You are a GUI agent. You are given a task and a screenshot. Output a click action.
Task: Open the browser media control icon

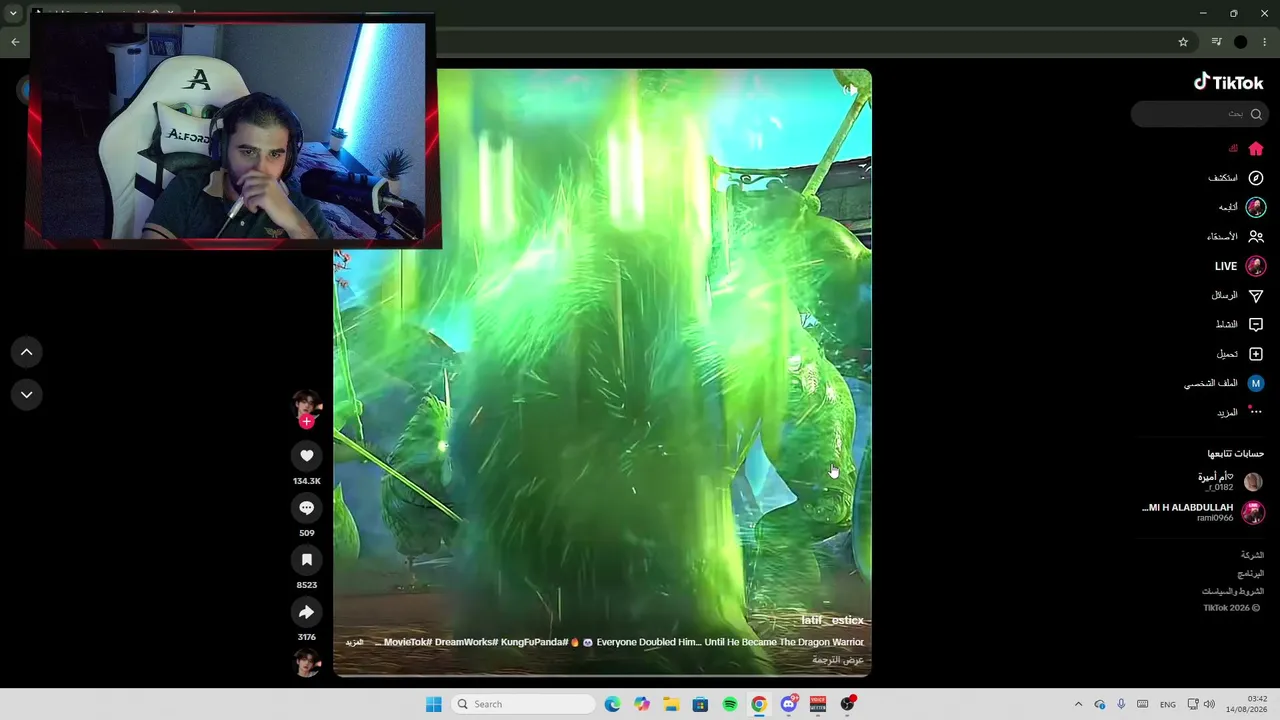tap(1216, 42)
